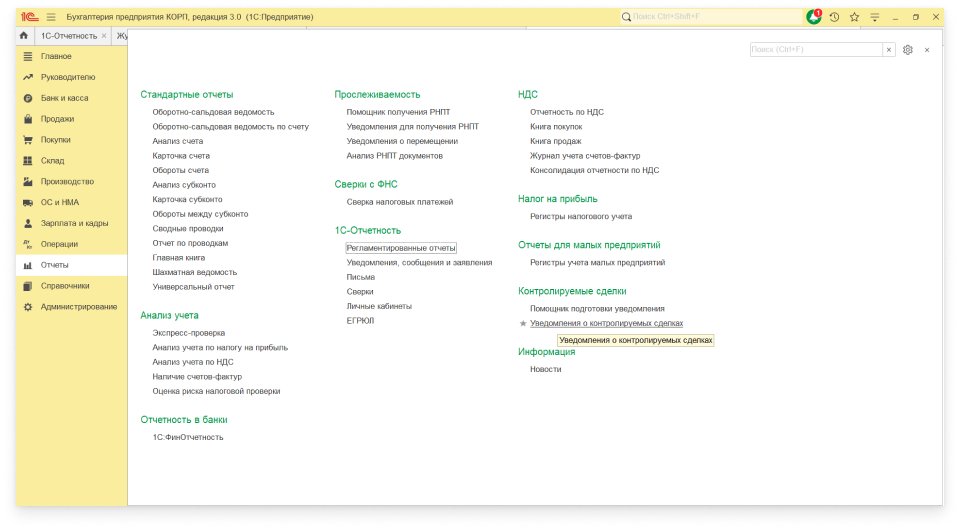The width and height of the screenshot is (960, 530).
Task: Open Сводные проводки report
Action: (188, 228)
